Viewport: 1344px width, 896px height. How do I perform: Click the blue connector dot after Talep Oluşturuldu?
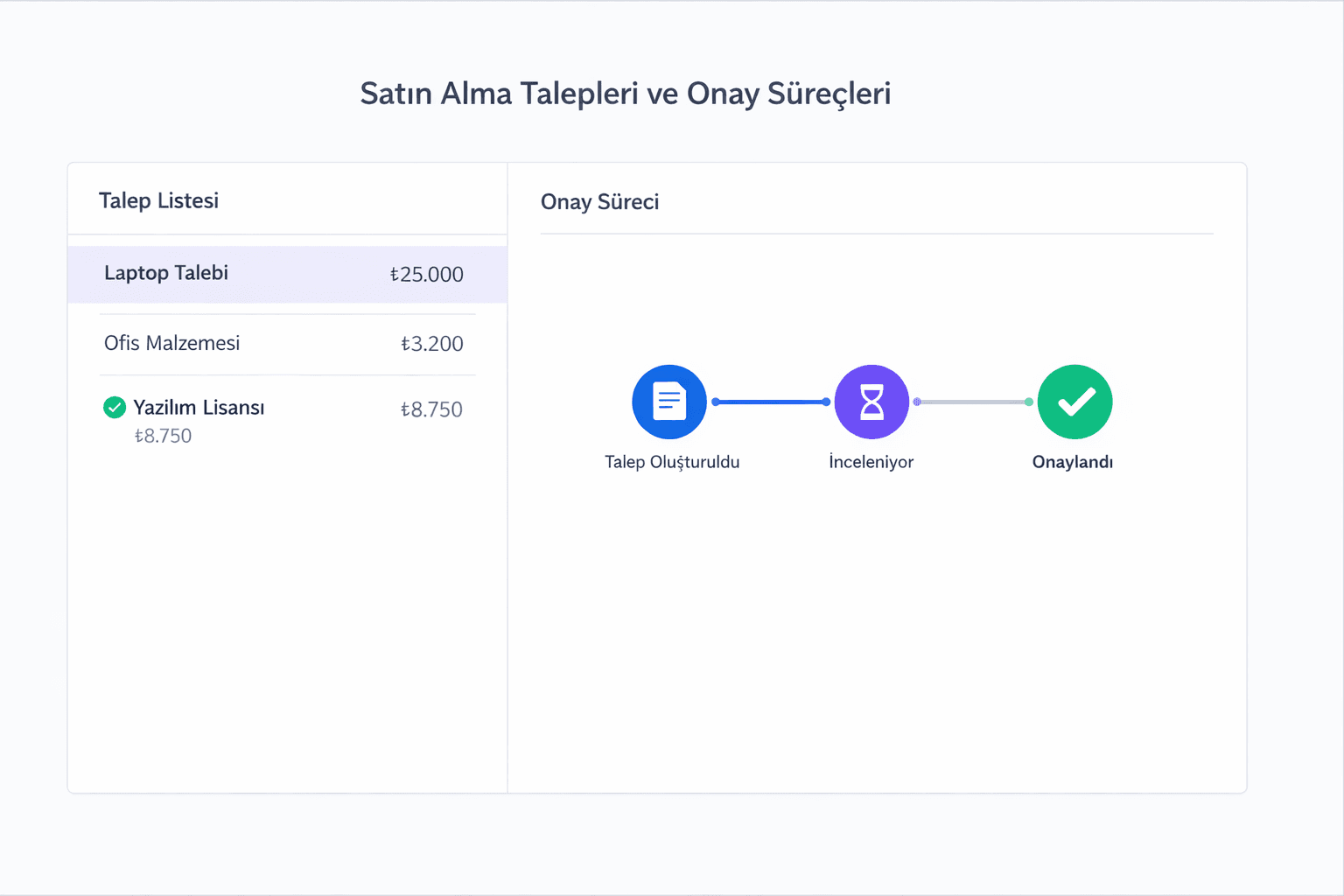716,402
